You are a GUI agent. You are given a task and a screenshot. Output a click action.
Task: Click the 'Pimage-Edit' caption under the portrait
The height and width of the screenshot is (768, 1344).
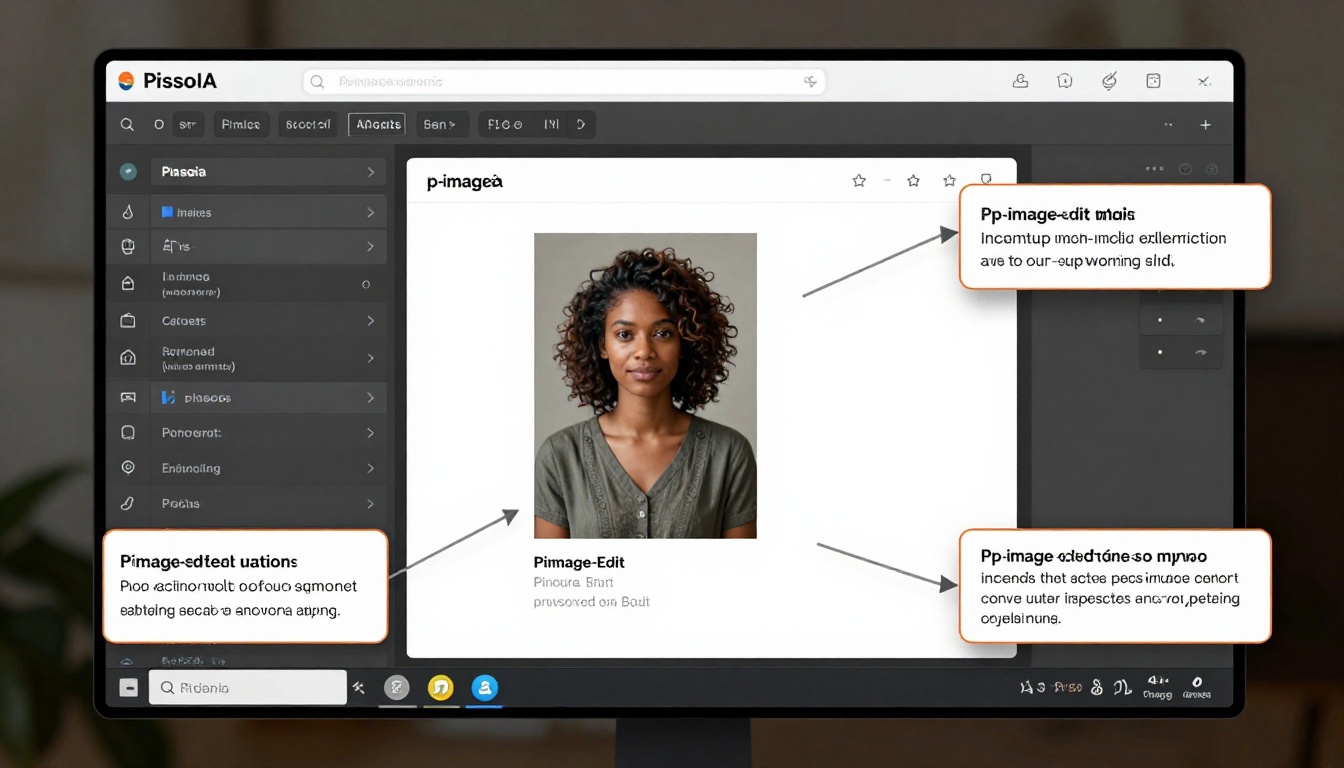(x=580, y=562)
